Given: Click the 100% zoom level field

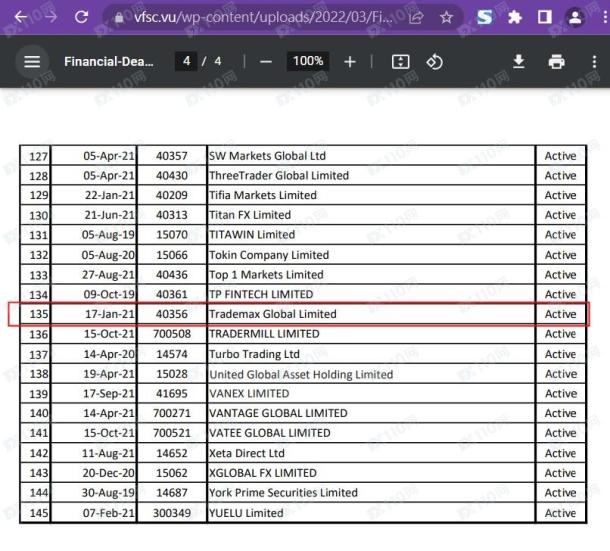Looking at the screenshot, I should click(x=308, y=61).
